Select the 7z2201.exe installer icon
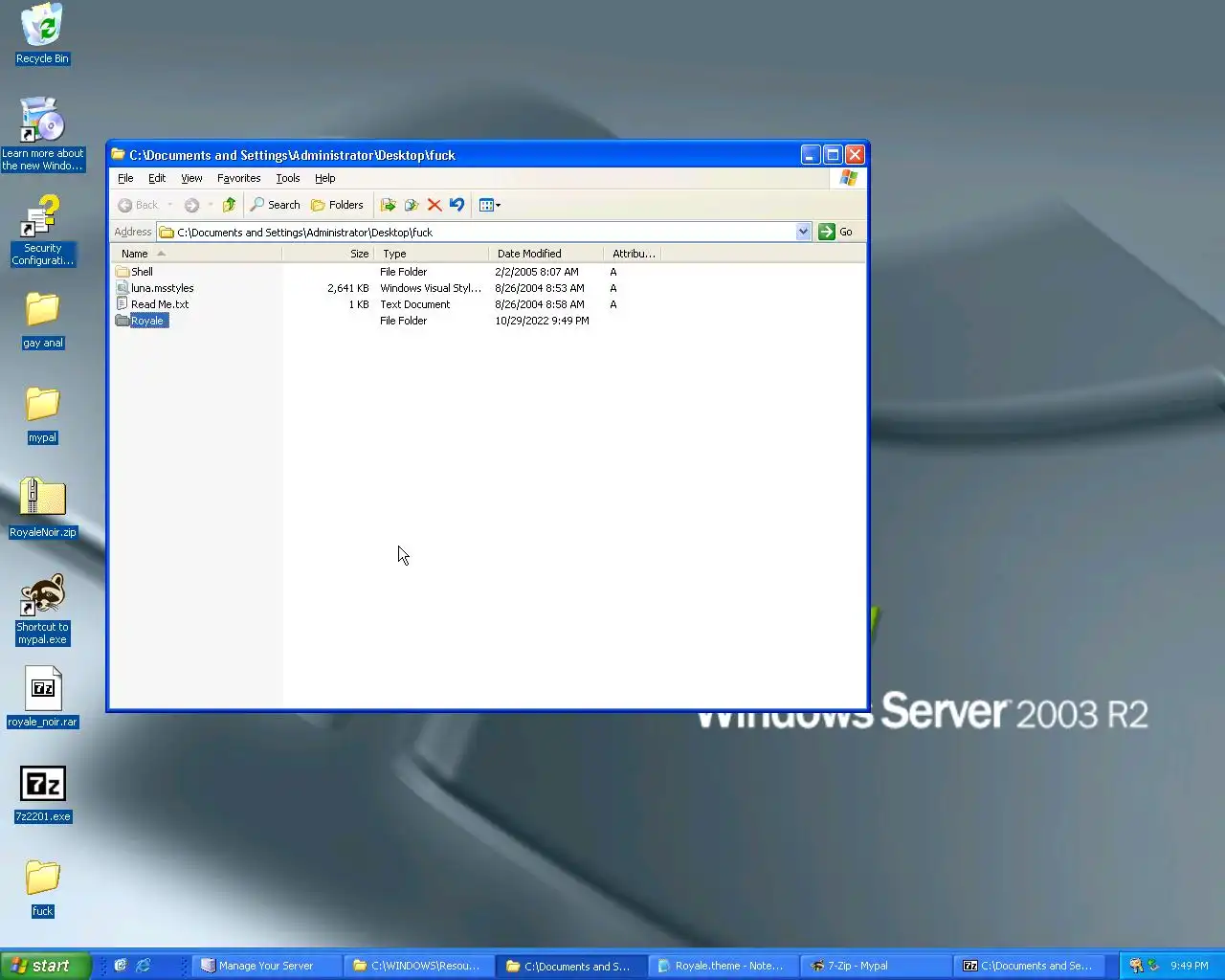1225x980 pixels. point(42,794)
